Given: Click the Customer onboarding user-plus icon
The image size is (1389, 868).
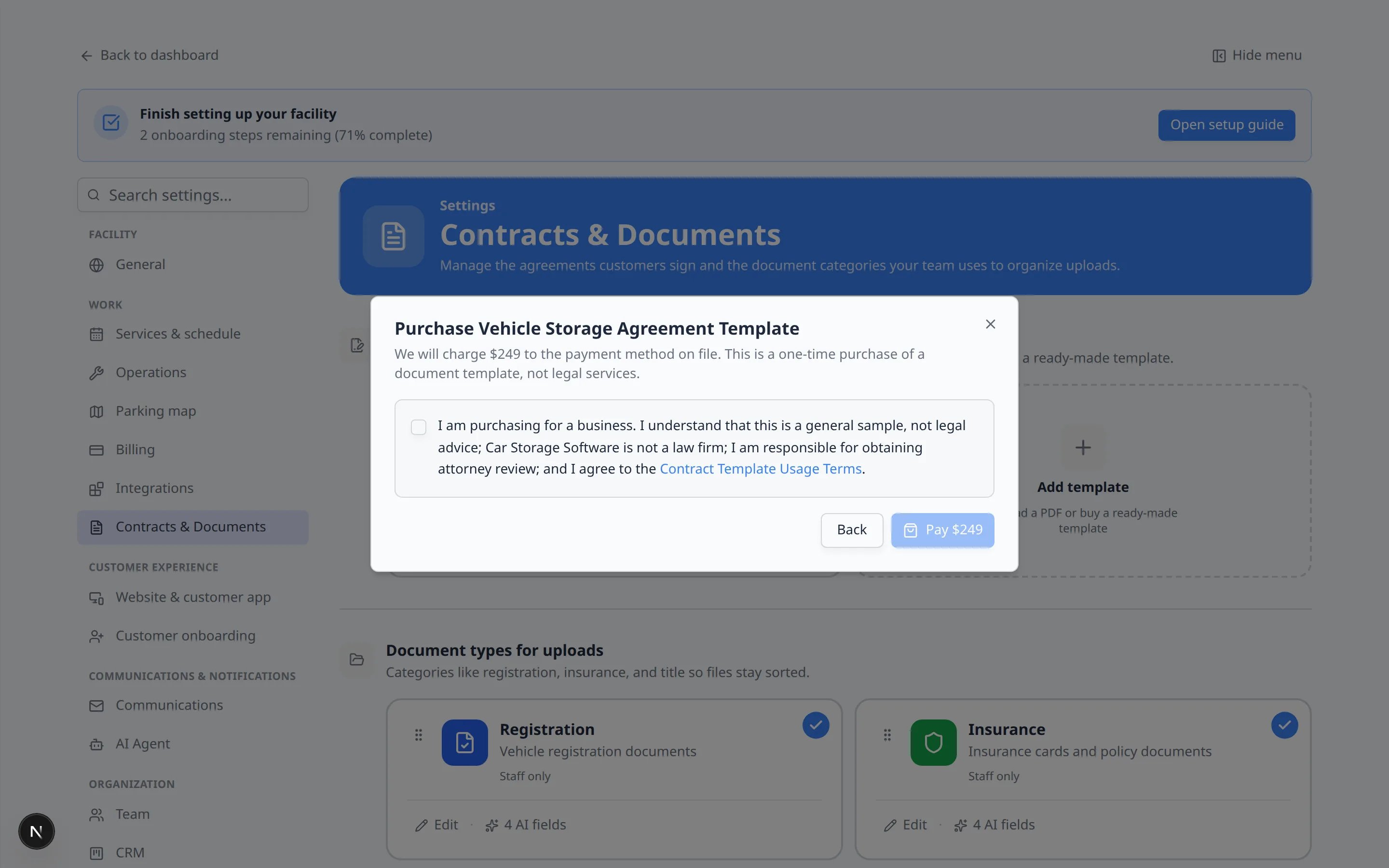Looking at the screenshot, I should click(96, 637).
